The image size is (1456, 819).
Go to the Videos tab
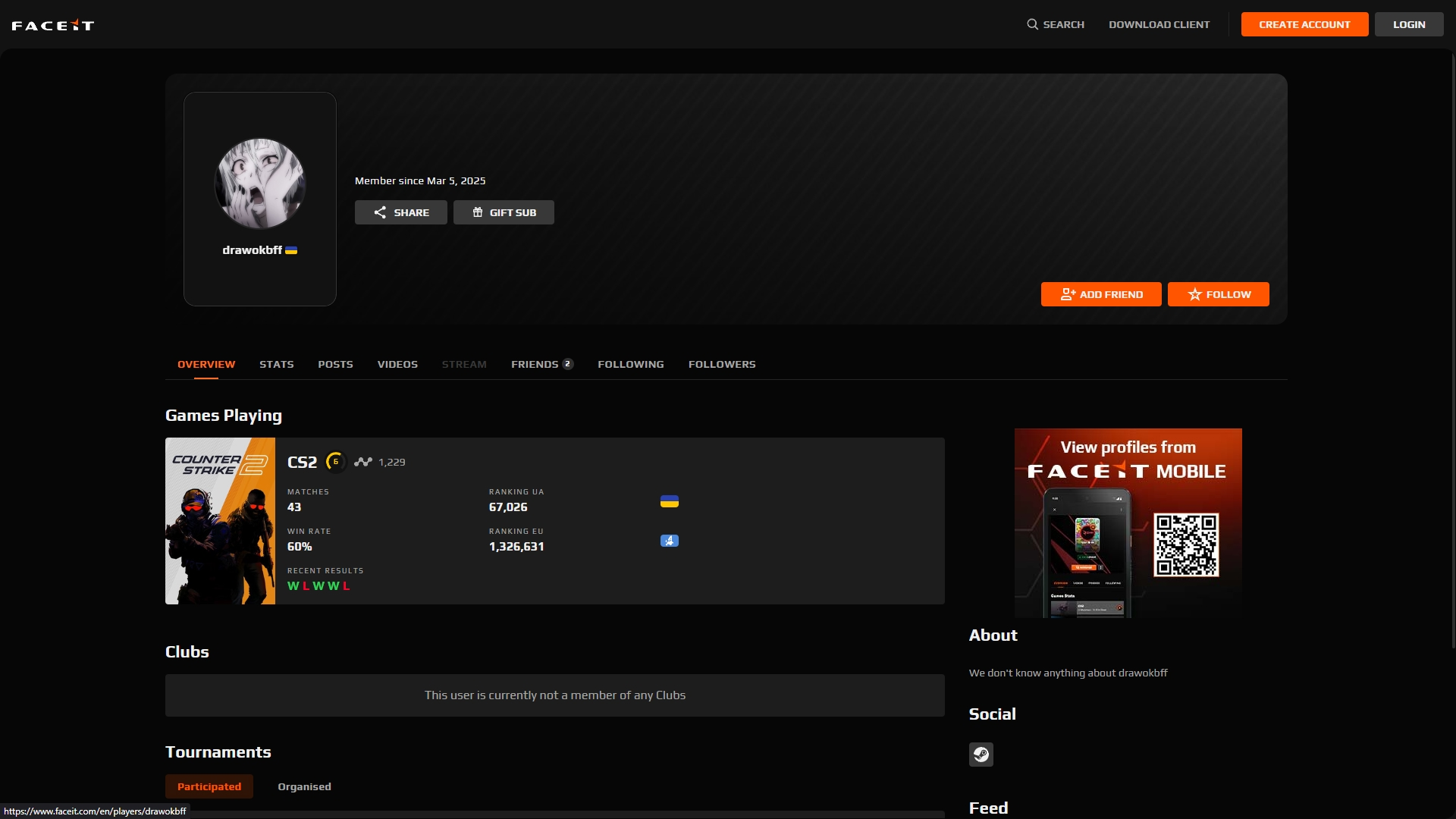point(397,365)
